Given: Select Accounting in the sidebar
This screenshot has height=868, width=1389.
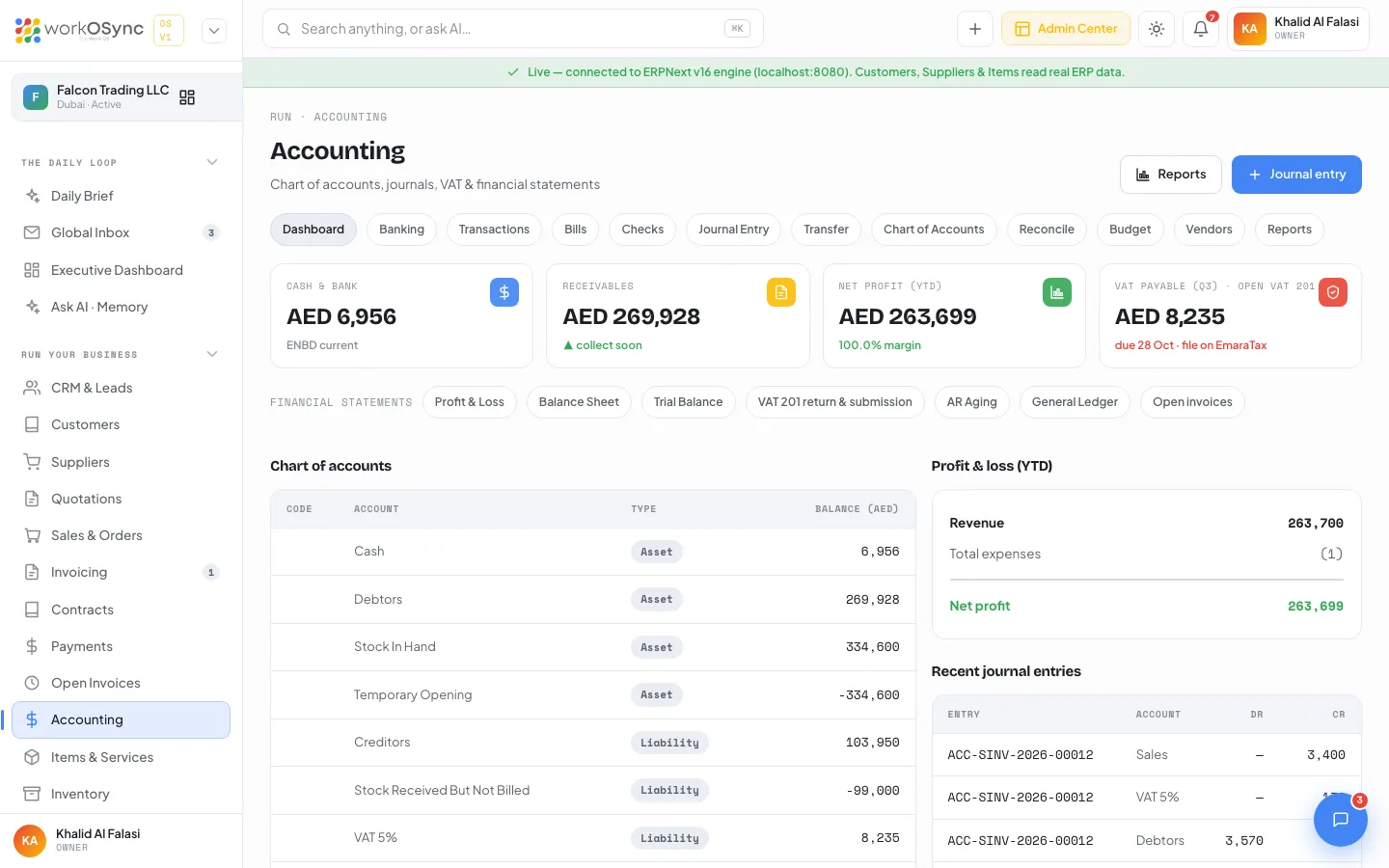Looking at the screenshot, I should click(121, 719).
